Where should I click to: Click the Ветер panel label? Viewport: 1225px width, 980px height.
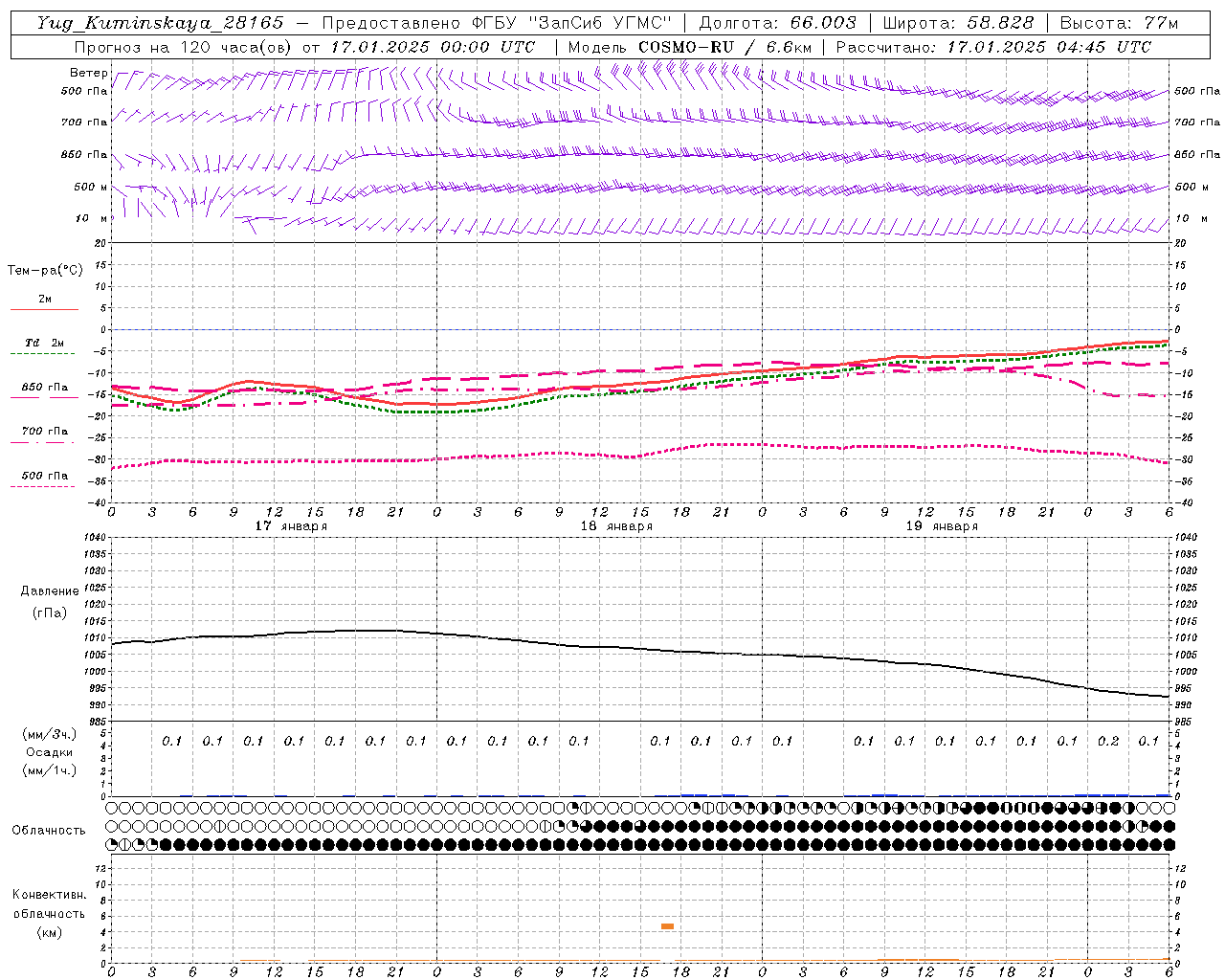(x=88, y=73)
